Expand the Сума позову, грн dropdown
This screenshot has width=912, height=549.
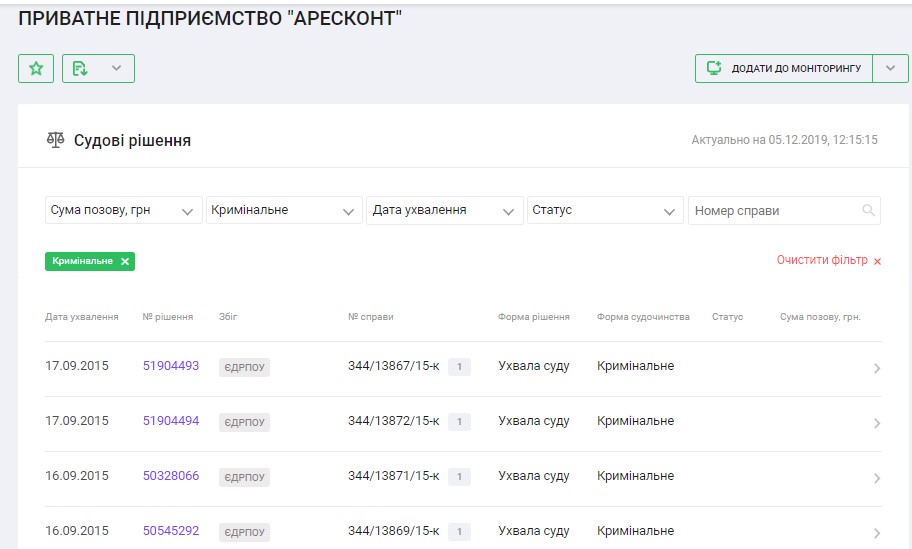123,210
